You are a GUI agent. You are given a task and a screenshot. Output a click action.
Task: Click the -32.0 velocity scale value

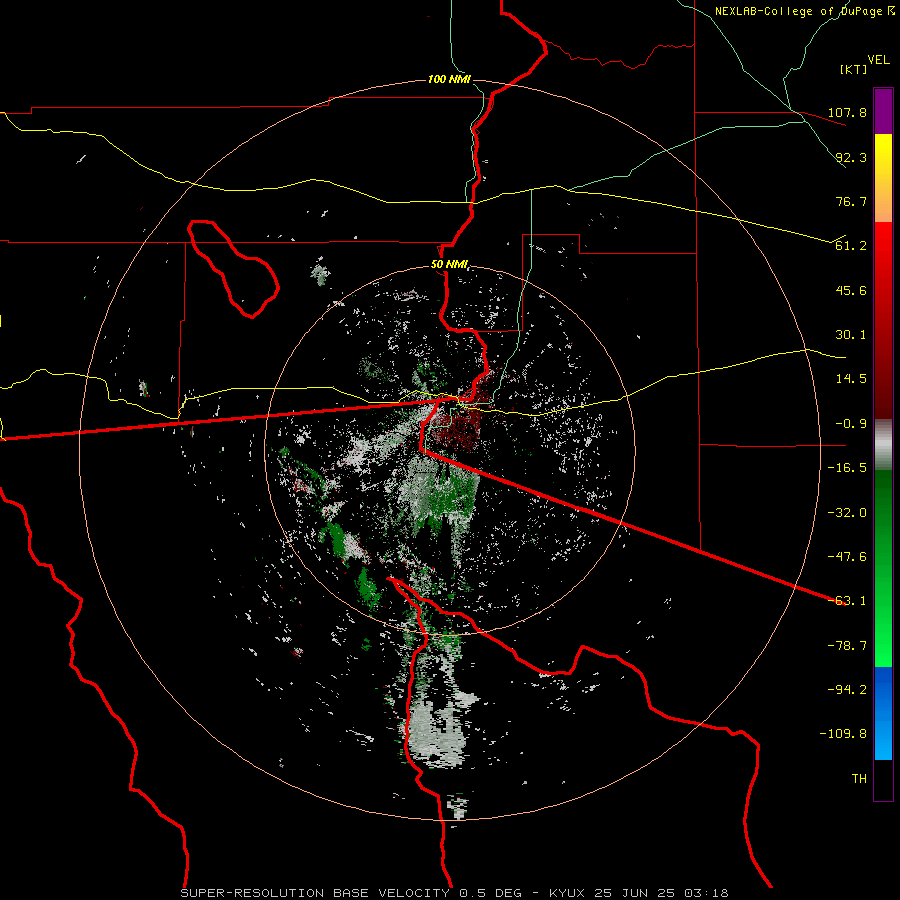(847, 513)
